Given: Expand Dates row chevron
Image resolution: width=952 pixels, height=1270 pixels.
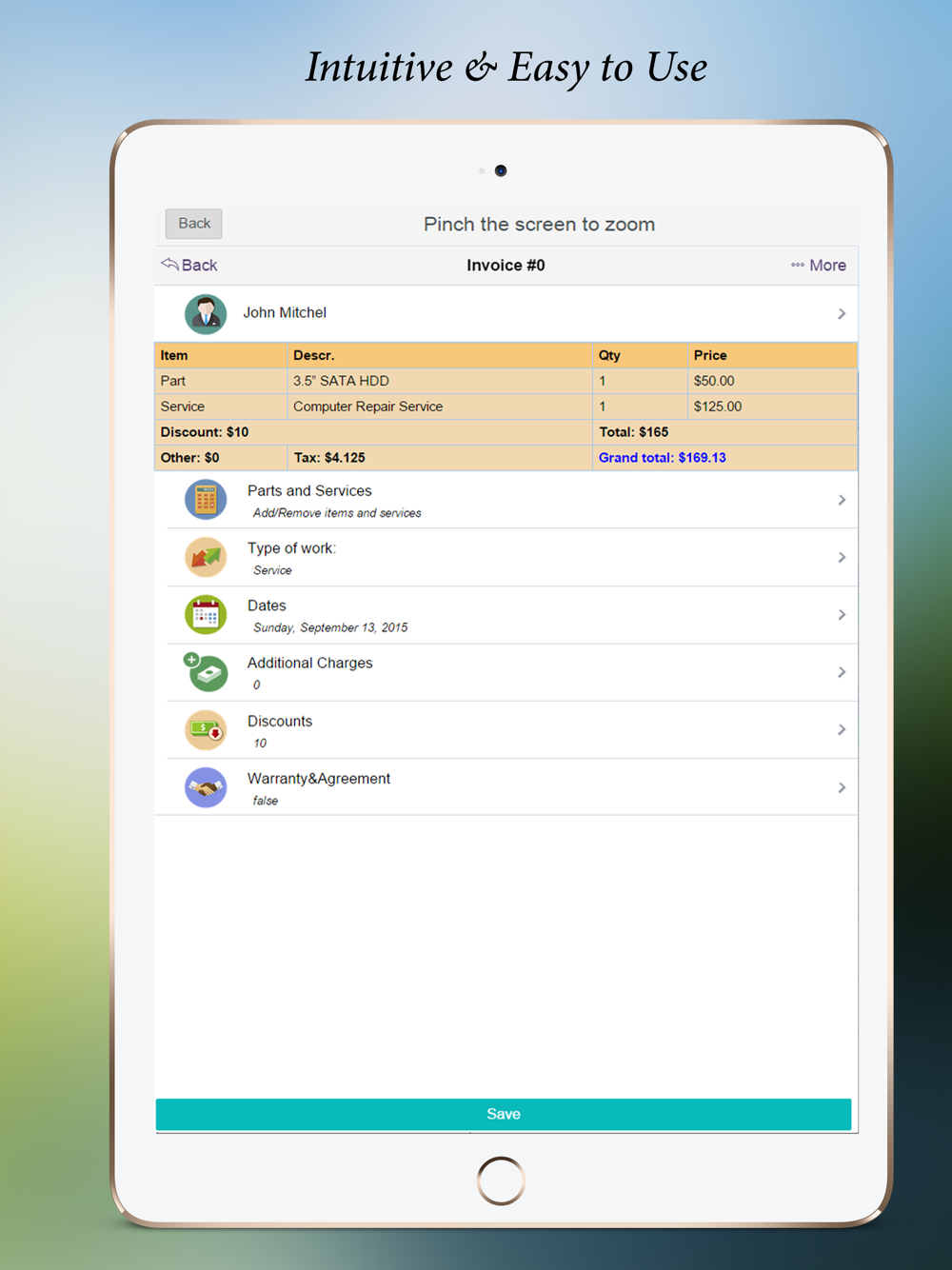Looking at the screenshot, I should click(842, 615).
